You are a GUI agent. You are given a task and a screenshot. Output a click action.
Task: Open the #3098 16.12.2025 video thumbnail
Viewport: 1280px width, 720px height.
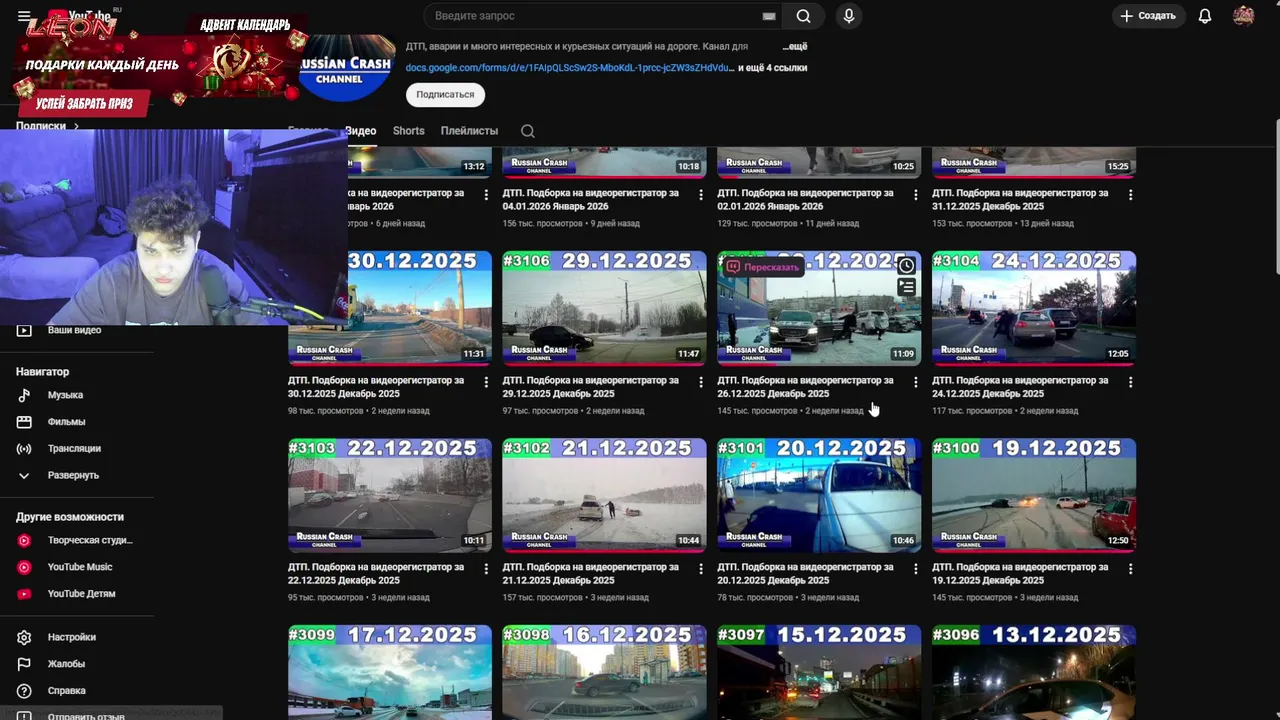pyautogui.click(x=604, y=672)
